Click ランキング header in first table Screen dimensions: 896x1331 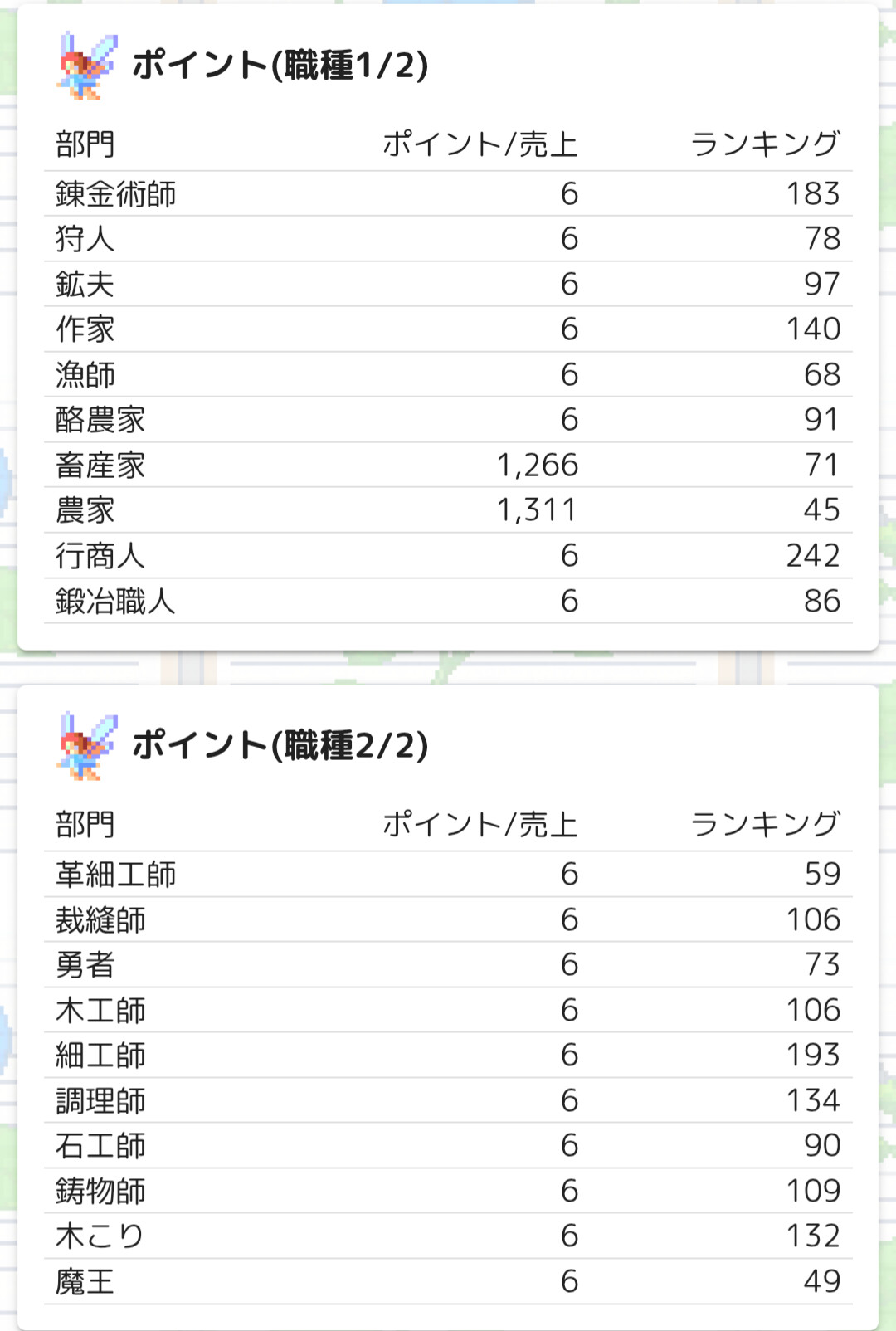[x=765, y=144]
